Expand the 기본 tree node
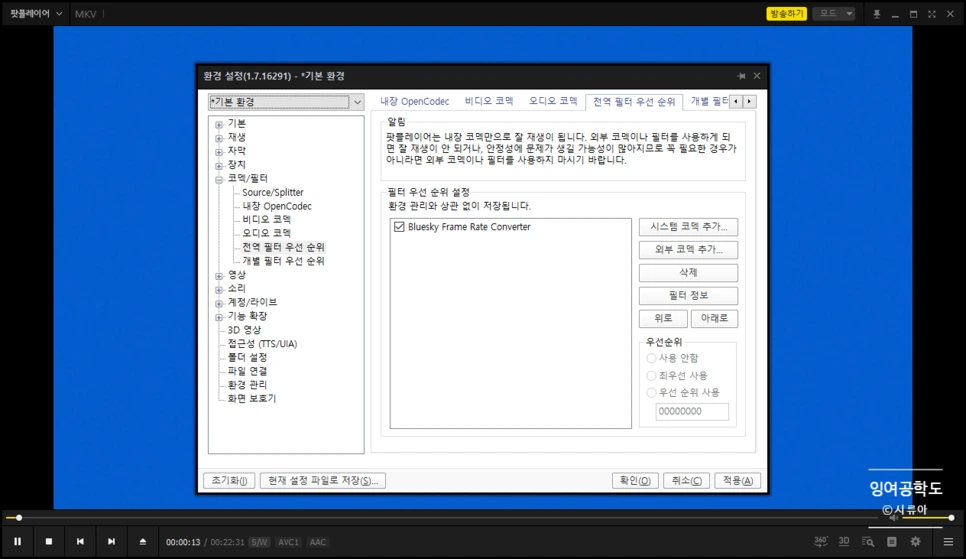Image resolution: width=966 pixels, height=559 pixels. [x=219, y=124]
